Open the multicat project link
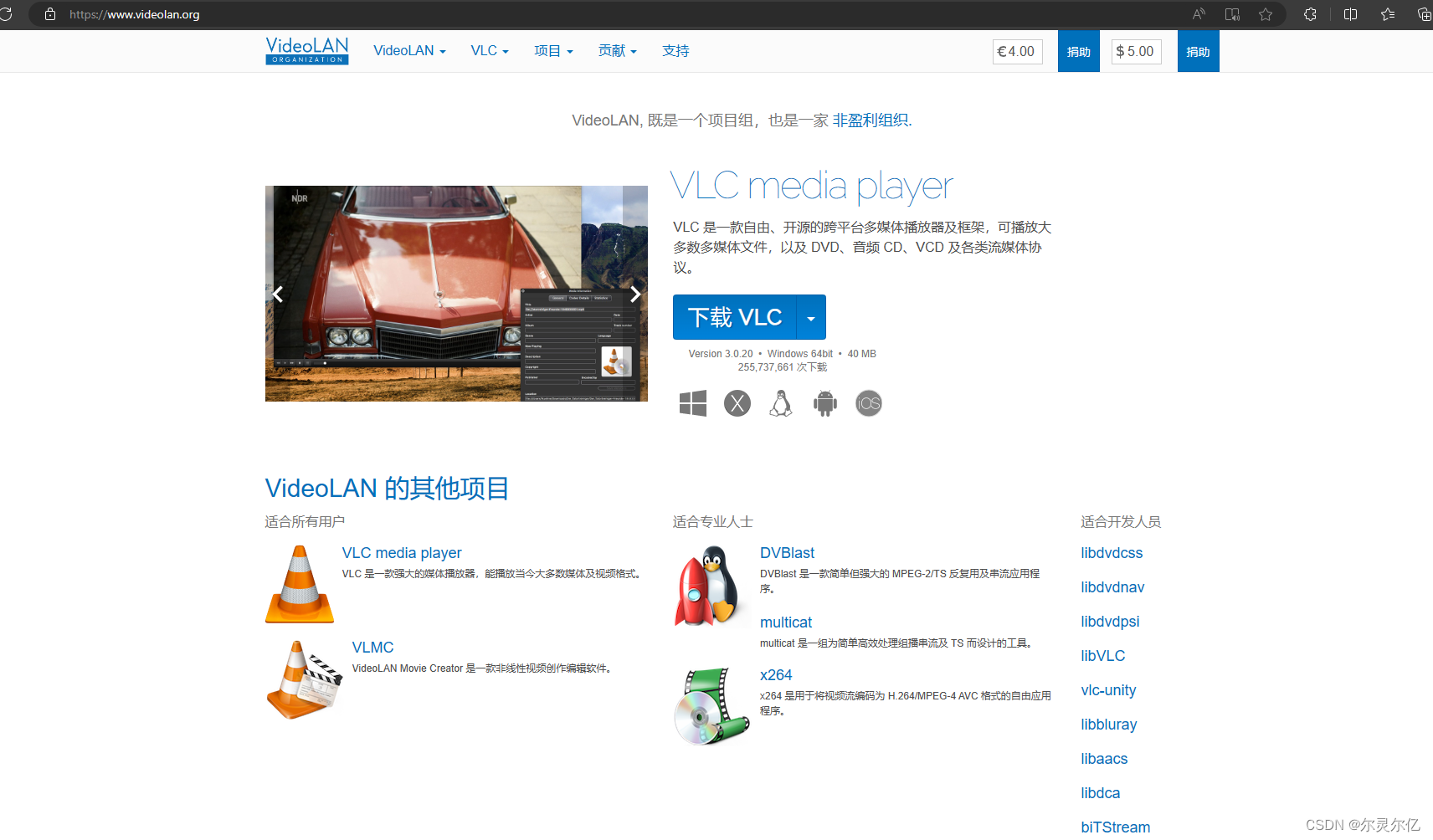This screenshot has width=1433, height=840. click(786, 622)
